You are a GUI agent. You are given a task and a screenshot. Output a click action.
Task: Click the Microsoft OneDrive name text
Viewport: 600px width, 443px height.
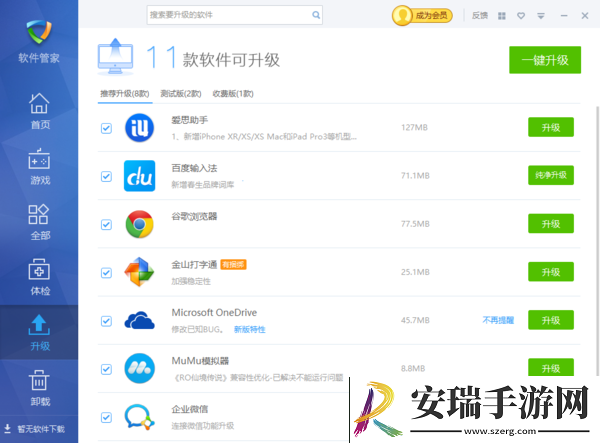(214, 313)
